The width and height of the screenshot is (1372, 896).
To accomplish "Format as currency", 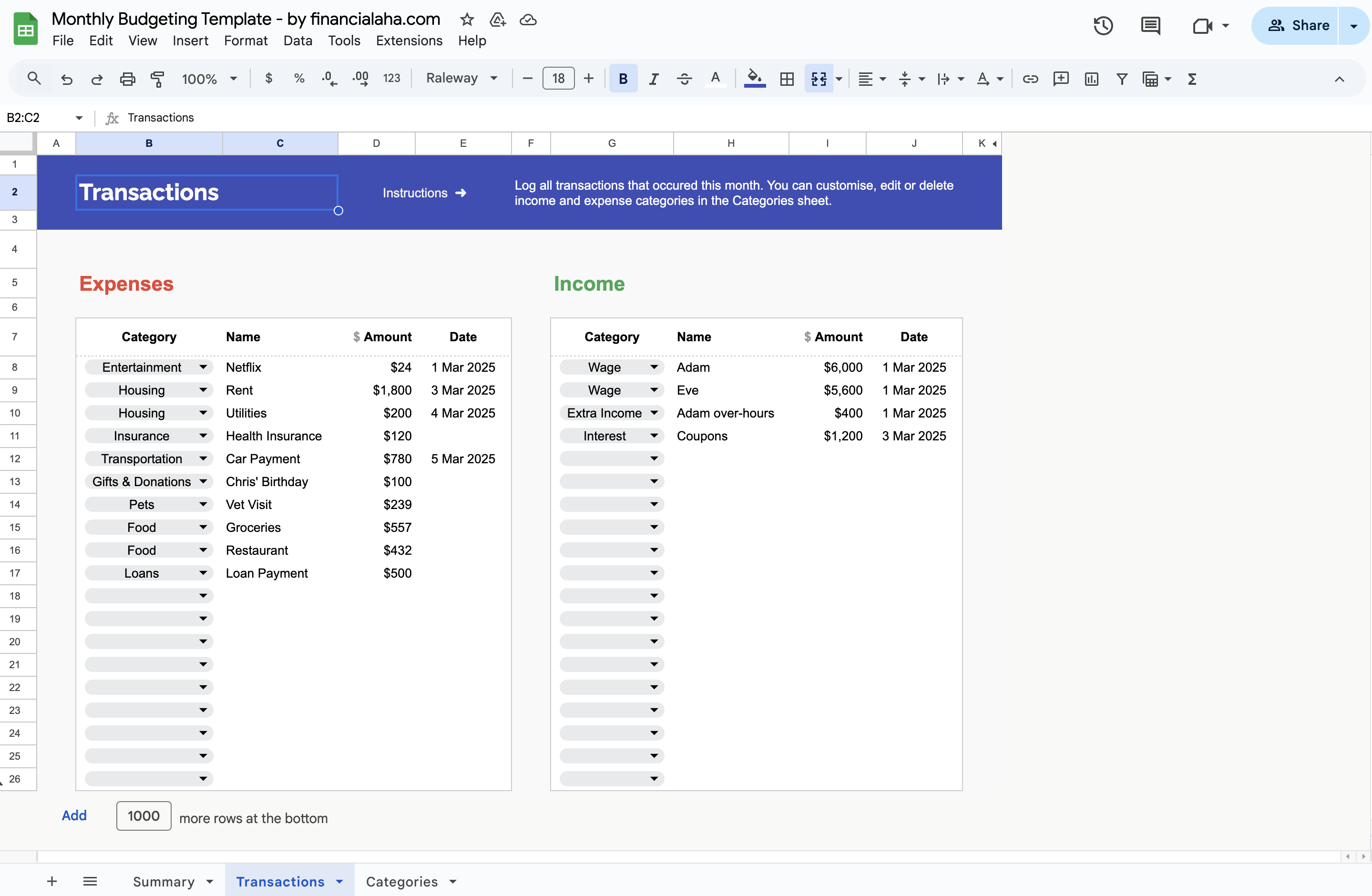I will (x=269, y=78).
